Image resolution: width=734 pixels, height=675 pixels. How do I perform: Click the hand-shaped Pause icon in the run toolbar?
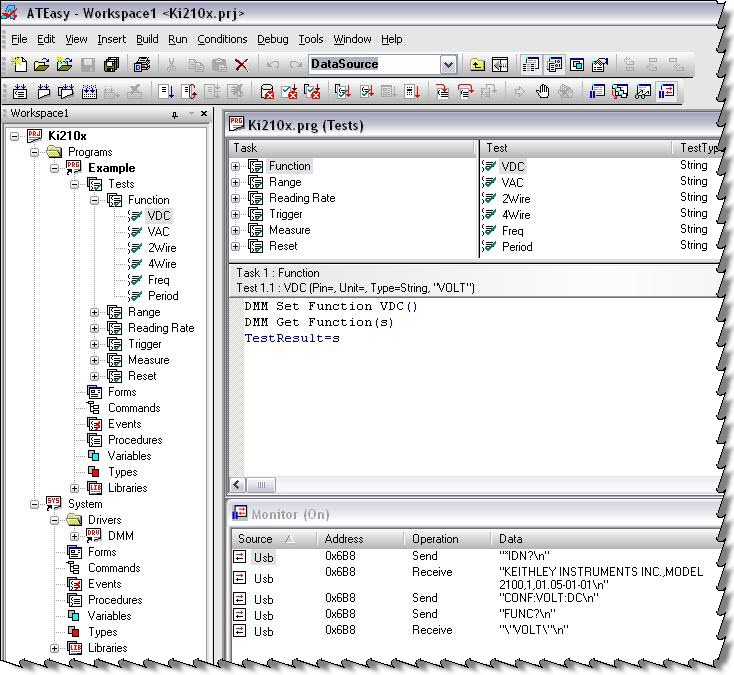pyautogui.click(x=543, y=91)
